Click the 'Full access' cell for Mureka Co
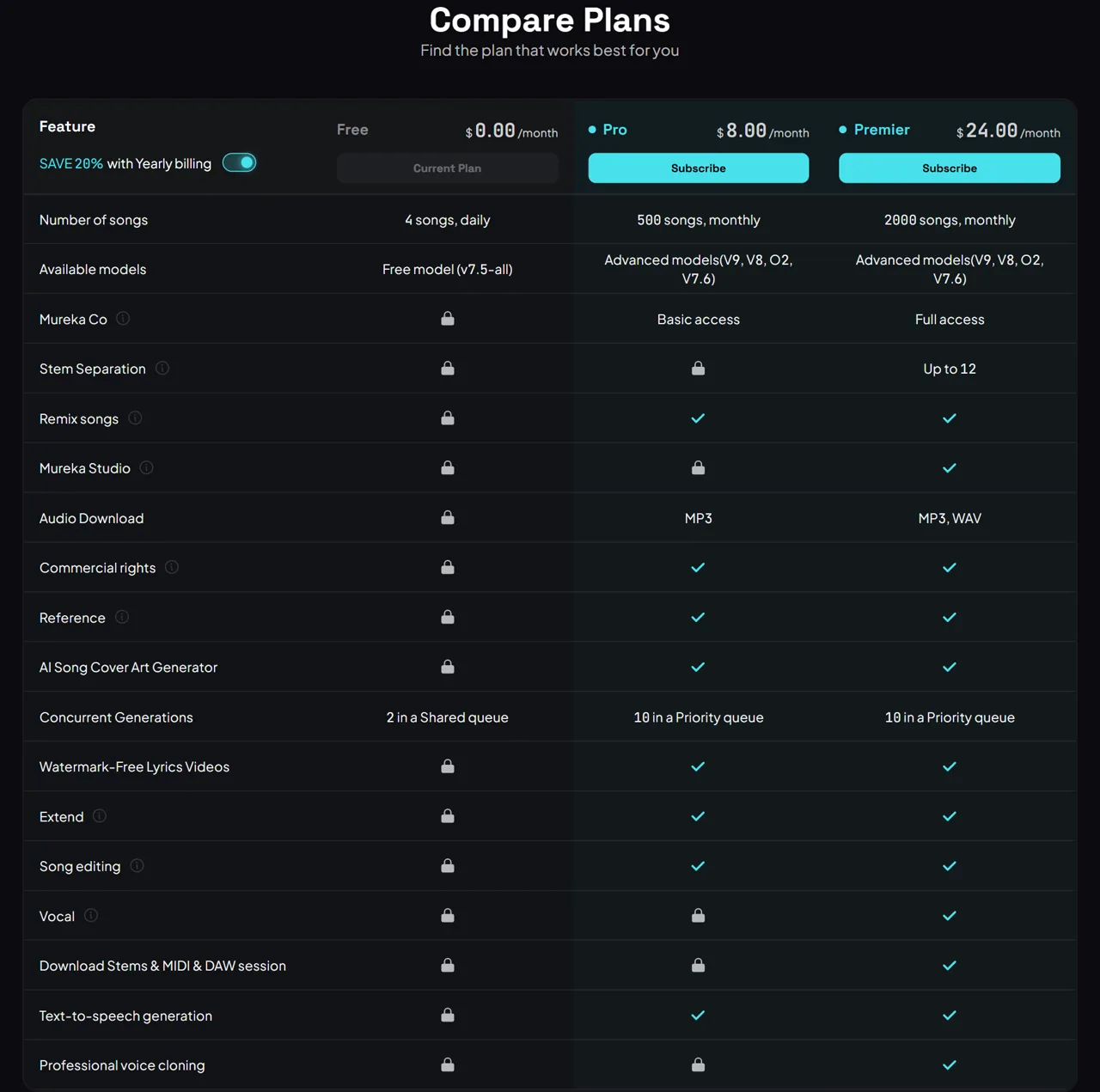 click(x=950, y=320)
